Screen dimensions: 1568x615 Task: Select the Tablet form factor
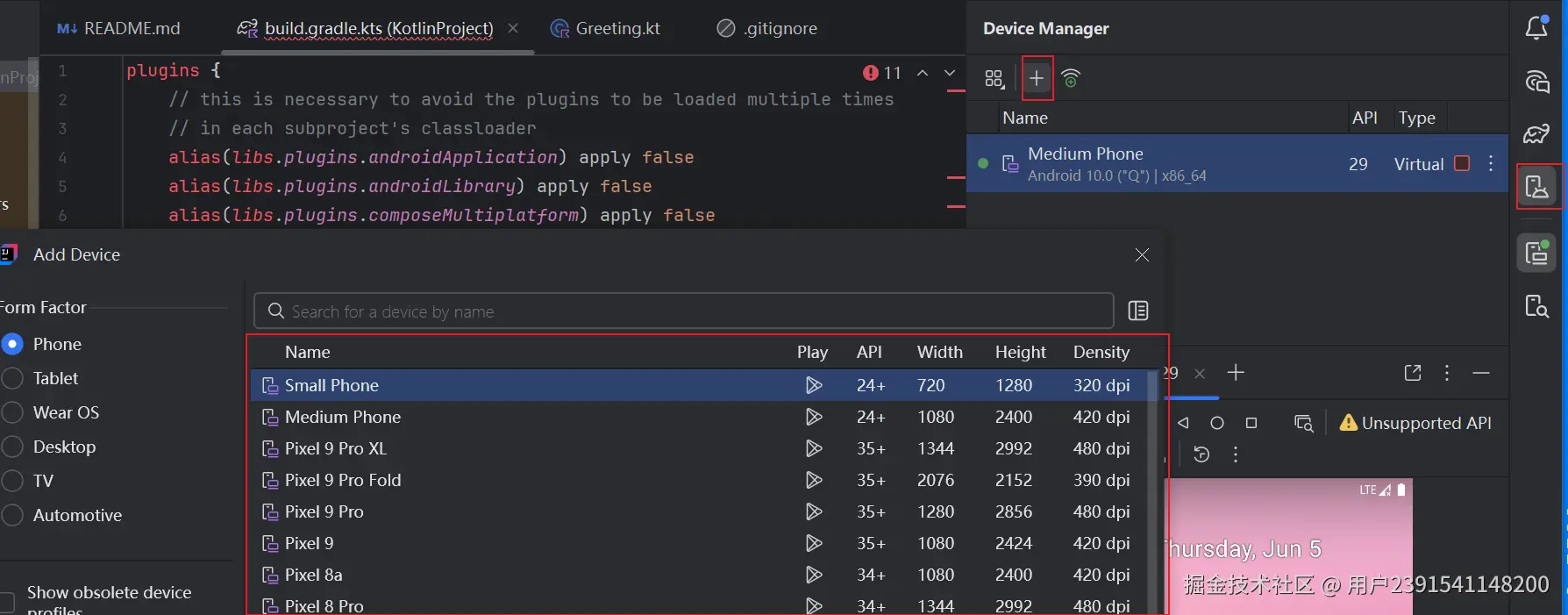click(x=12, y=378)
